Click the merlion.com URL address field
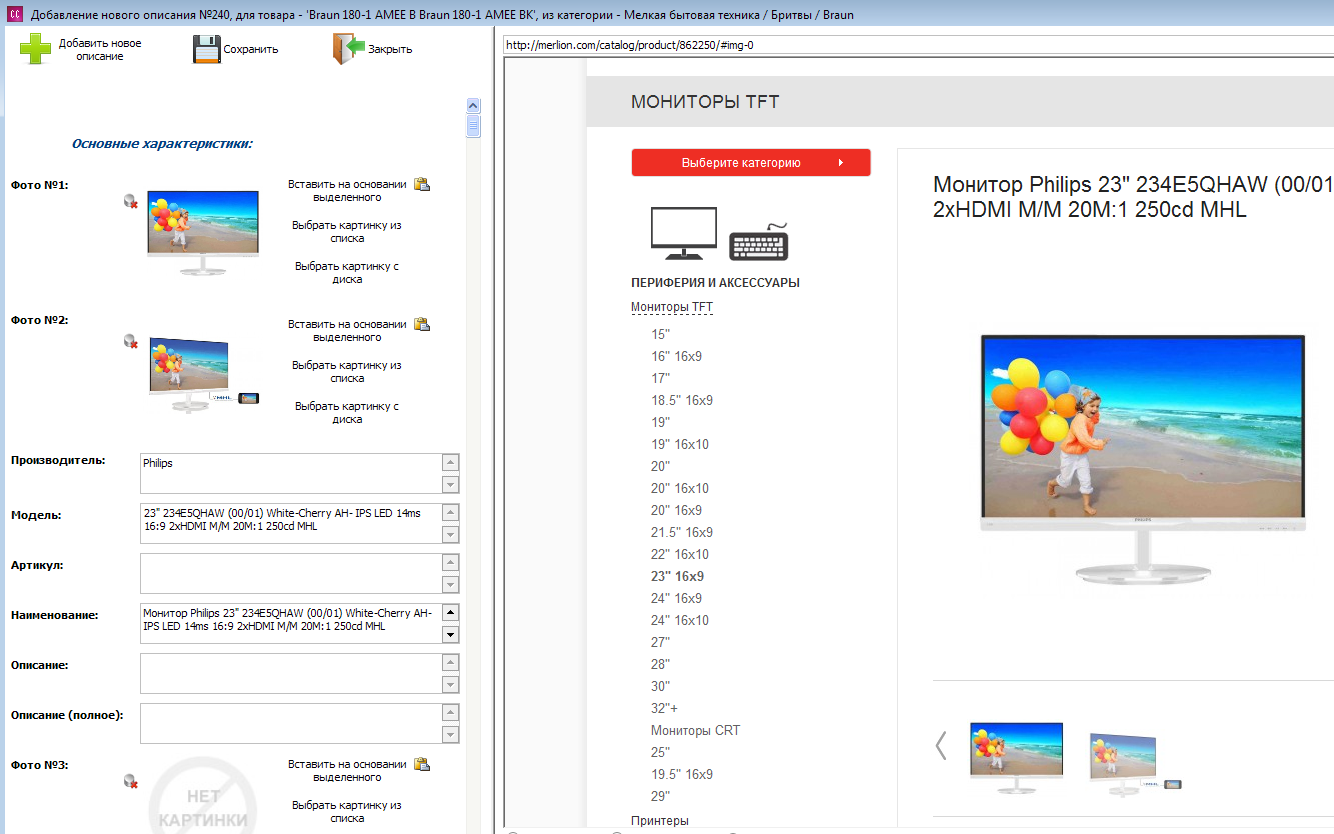1334x834 pixels. point(918,45)
